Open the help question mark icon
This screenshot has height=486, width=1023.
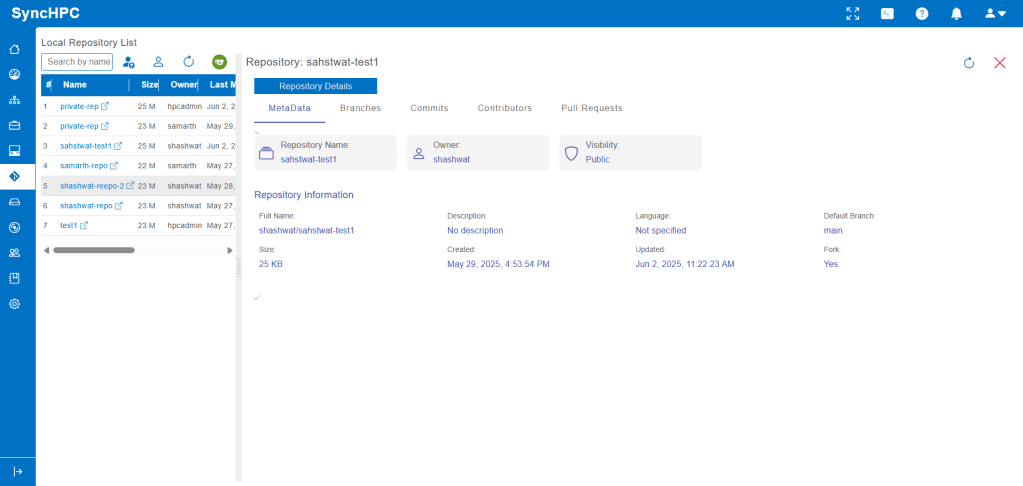922,13
